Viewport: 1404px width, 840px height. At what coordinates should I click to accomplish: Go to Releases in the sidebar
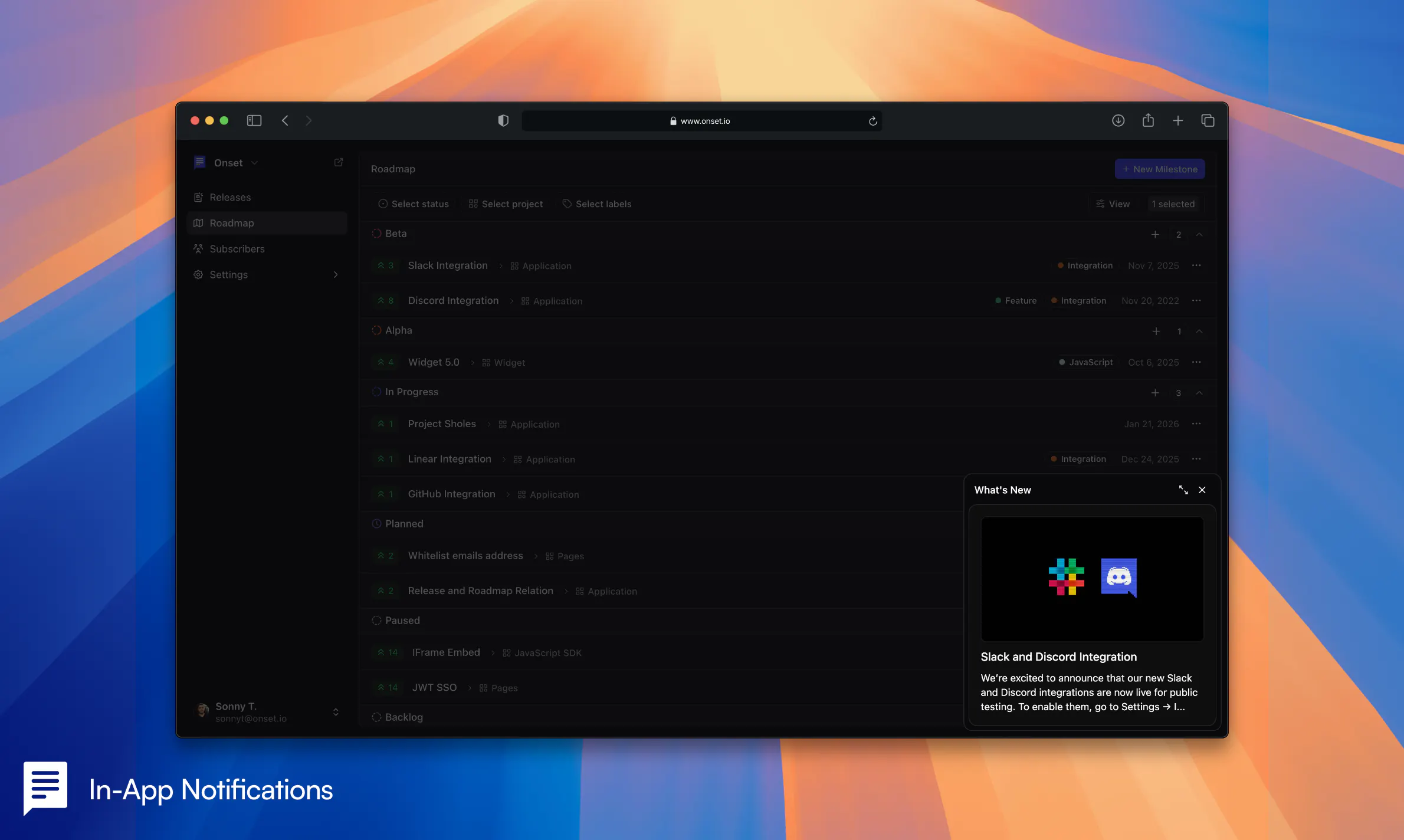tap(267, 197)
